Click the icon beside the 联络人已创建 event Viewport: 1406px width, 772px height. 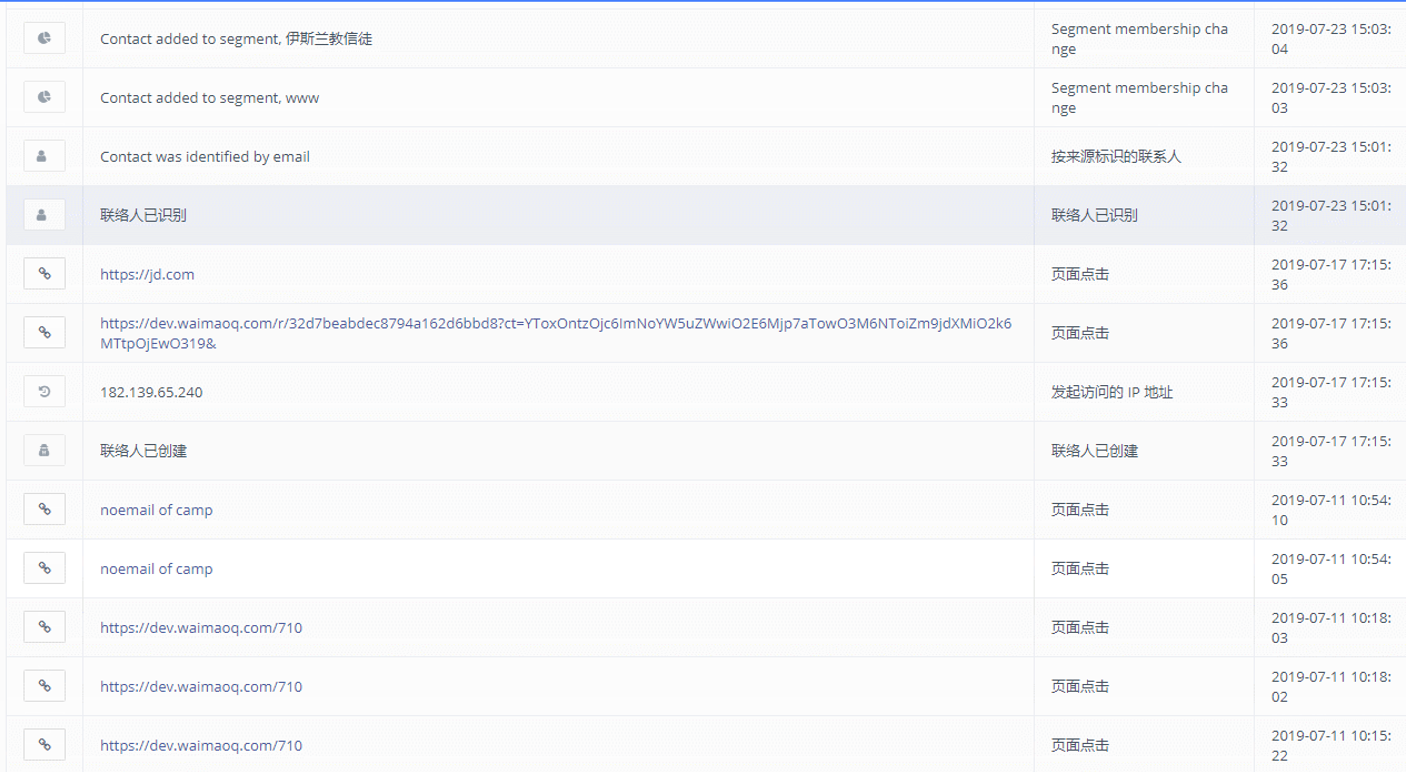click(x=44, y=451)
